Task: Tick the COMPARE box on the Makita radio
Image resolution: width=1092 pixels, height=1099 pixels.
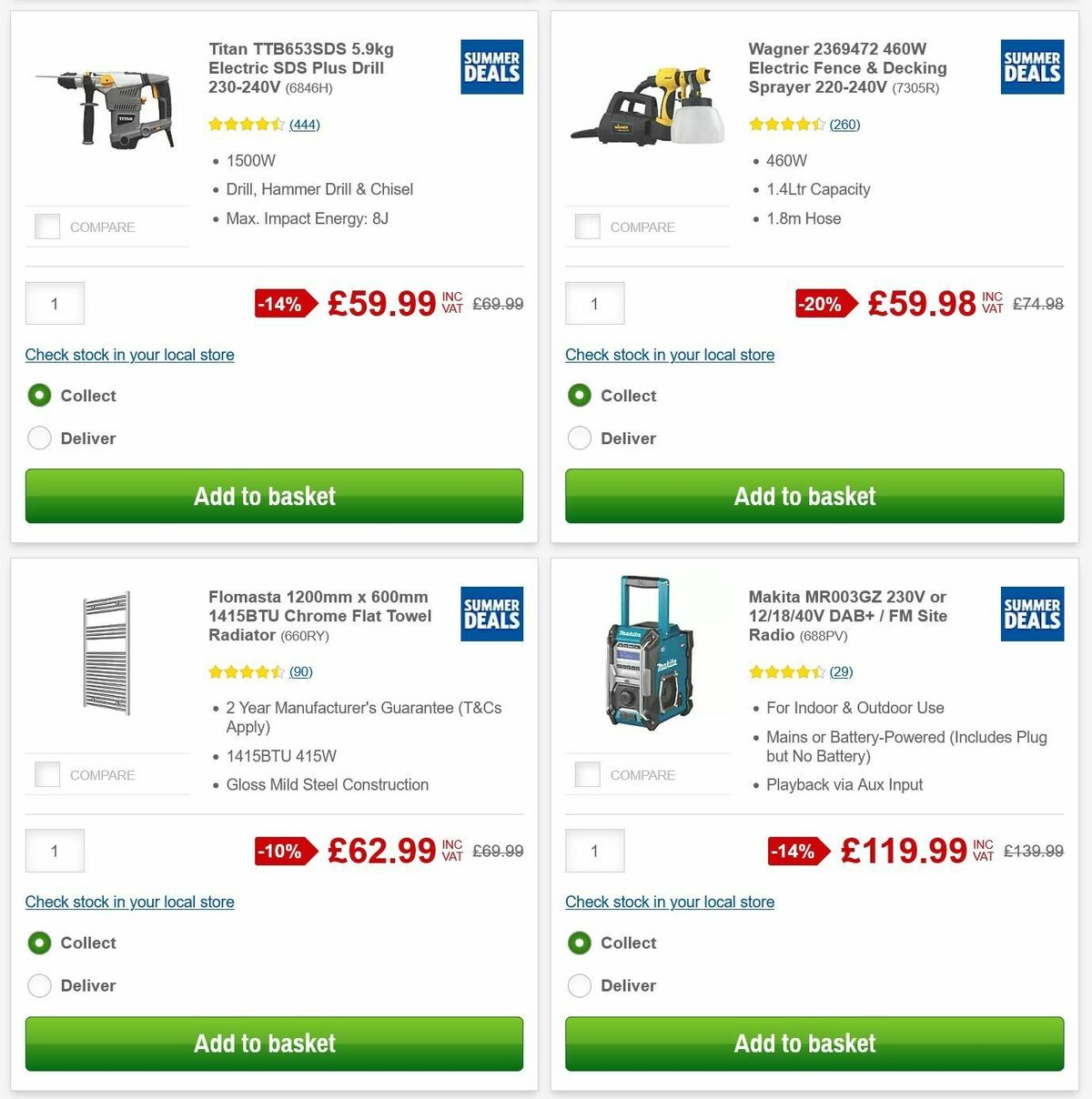Action: click(587, 773)
